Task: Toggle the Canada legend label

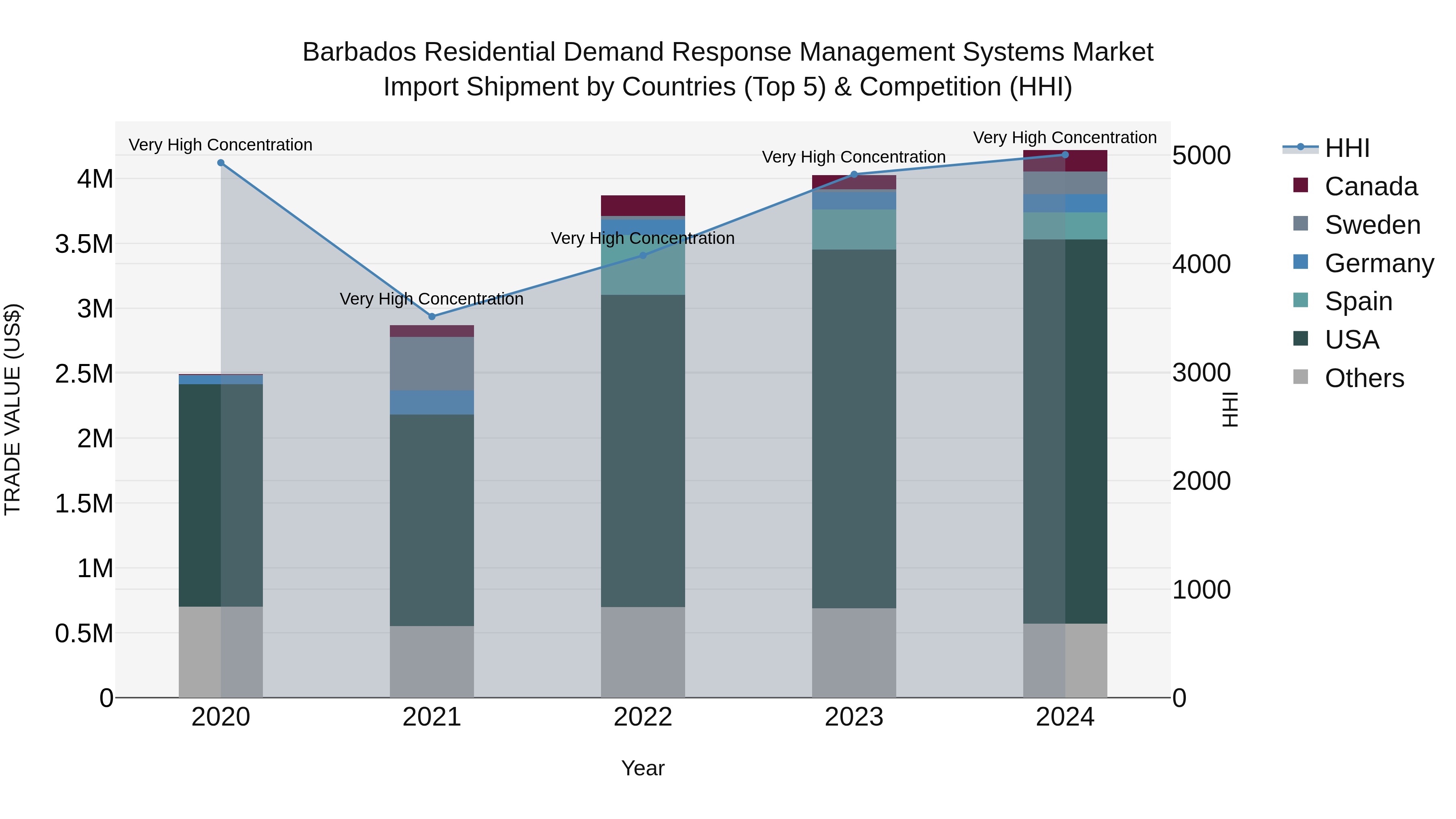Action: tap(1371, 186)
